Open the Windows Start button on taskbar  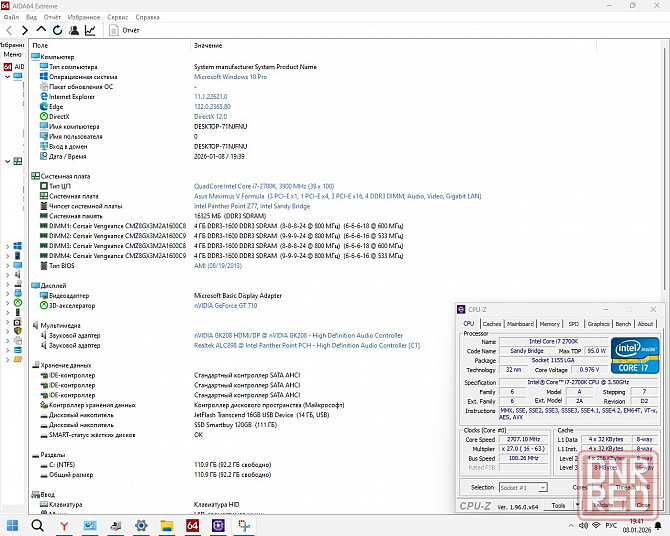(x=12, y=525)
